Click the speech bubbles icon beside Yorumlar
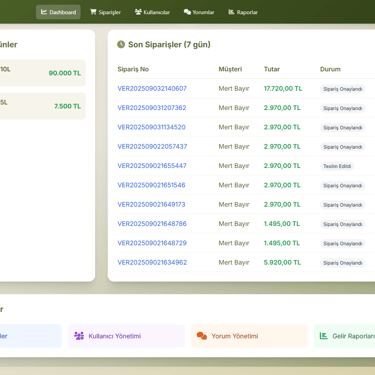This screenshot has height=375, width=375. click(x=187, y=12)
